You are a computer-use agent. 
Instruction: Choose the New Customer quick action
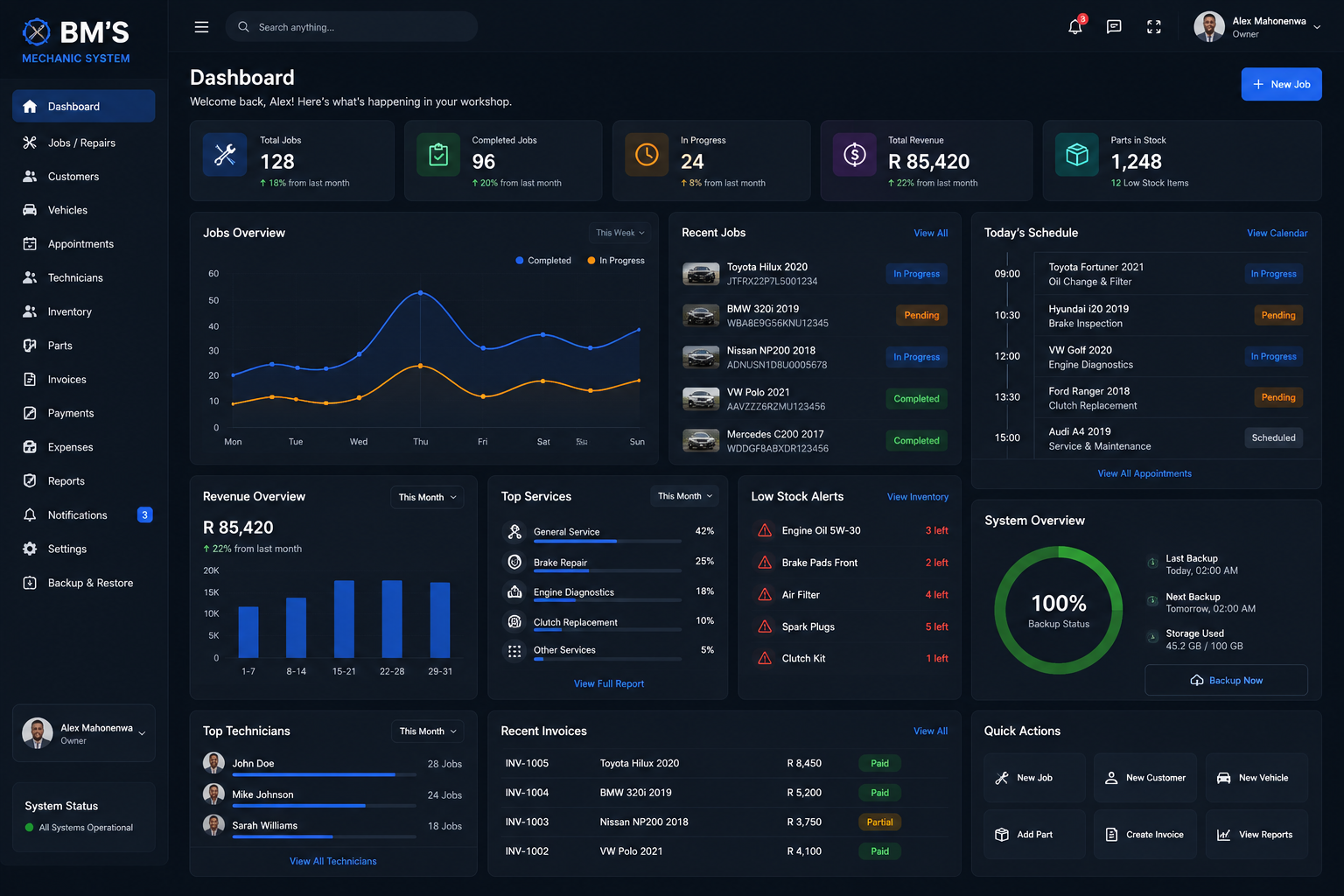[x=1145, y=778]
